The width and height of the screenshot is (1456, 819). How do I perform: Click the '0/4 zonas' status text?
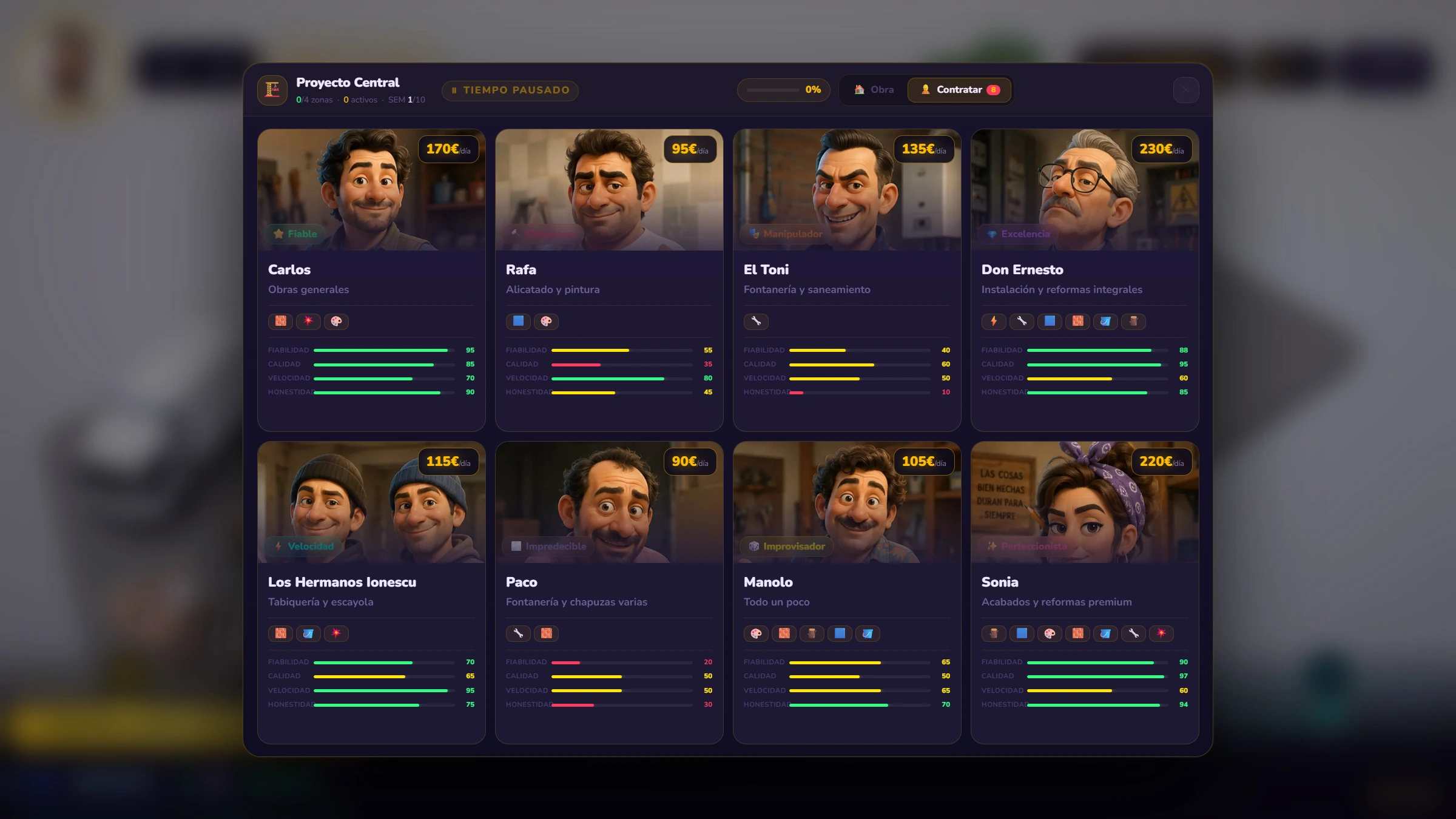(314, 100)
